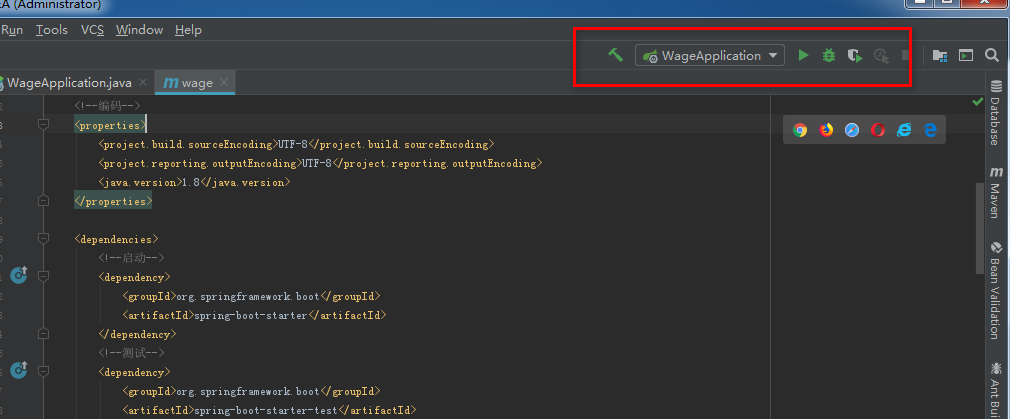
Task: Click the grey Stop square button
Action: click(x=906, y=55)
